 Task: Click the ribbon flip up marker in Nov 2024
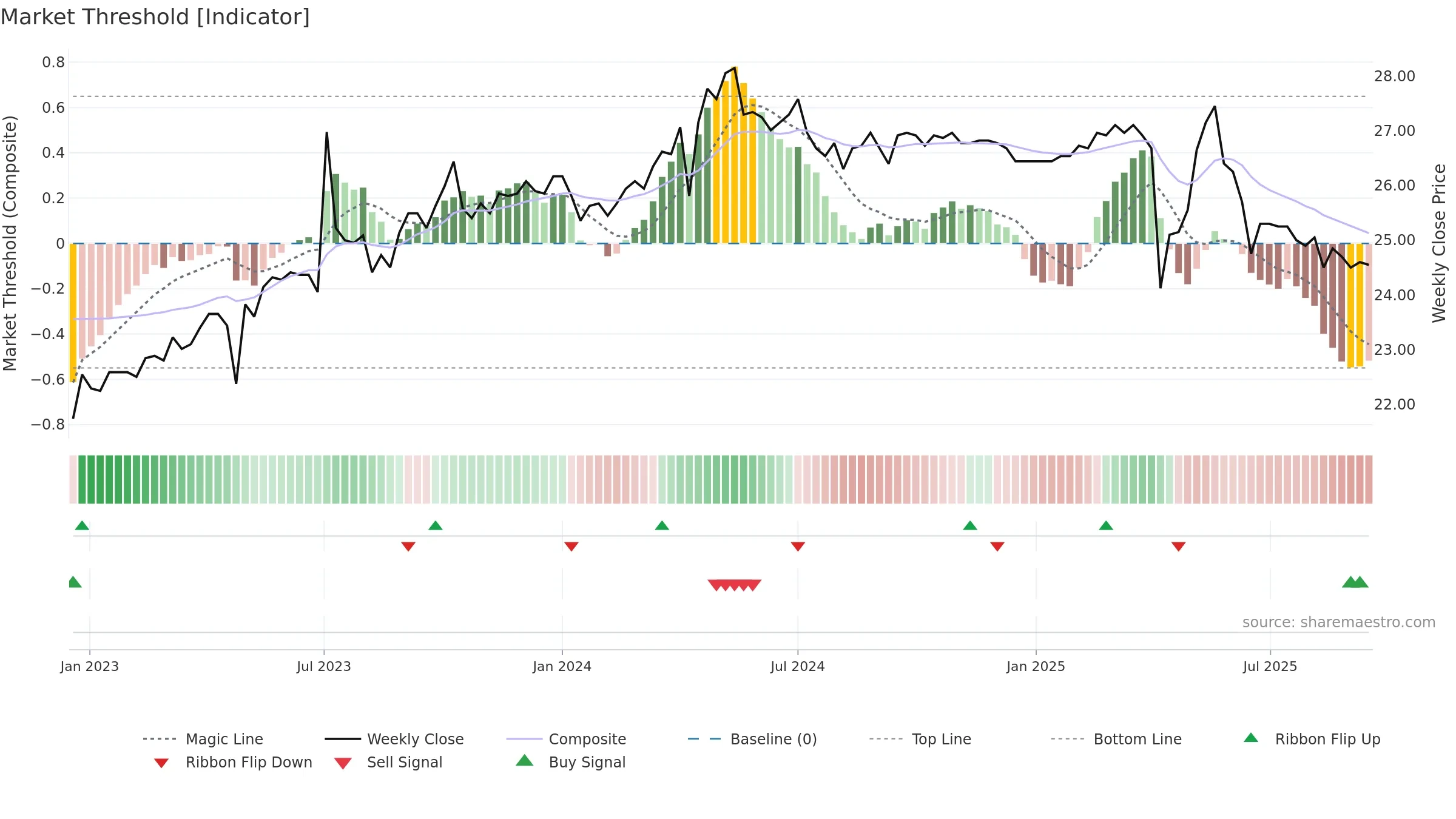pyautogui.click(x=970, y=525)
